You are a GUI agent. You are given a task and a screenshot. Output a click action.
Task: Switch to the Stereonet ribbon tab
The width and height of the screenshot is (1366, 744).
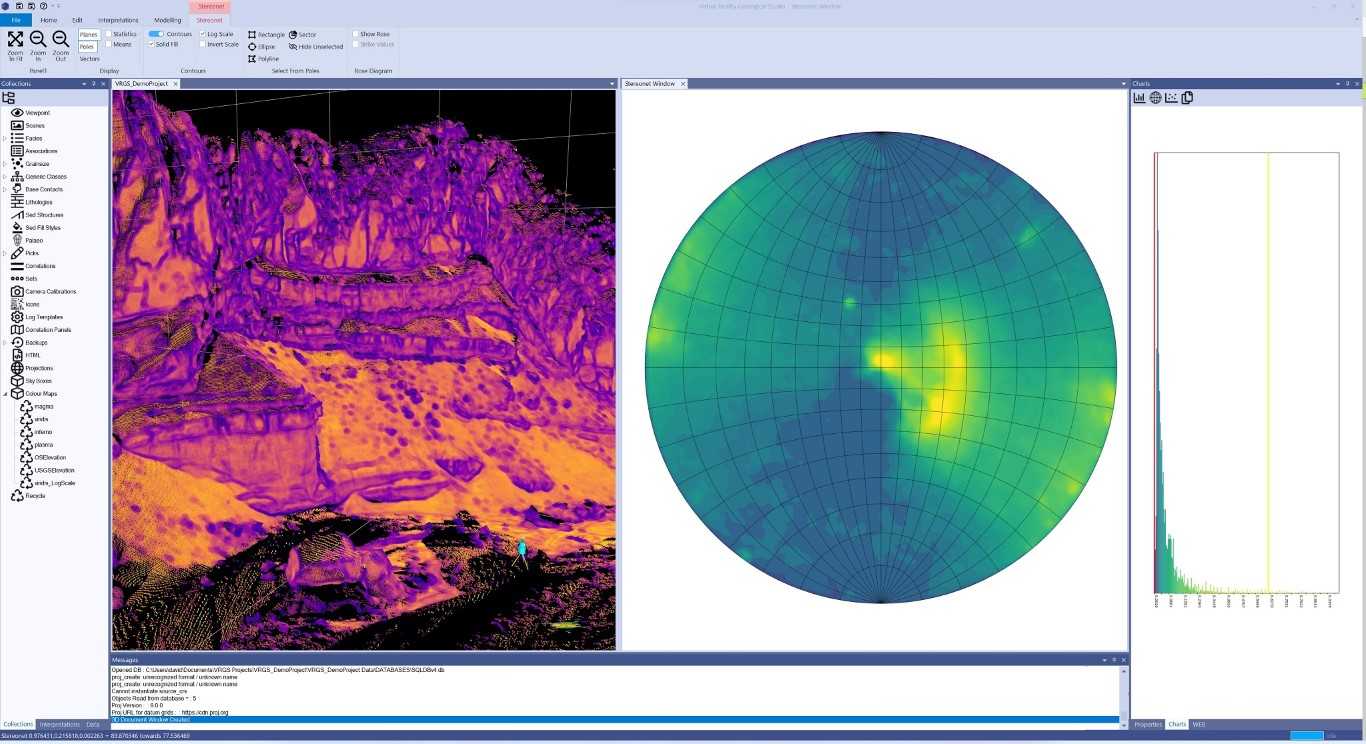tap(210, 19)
